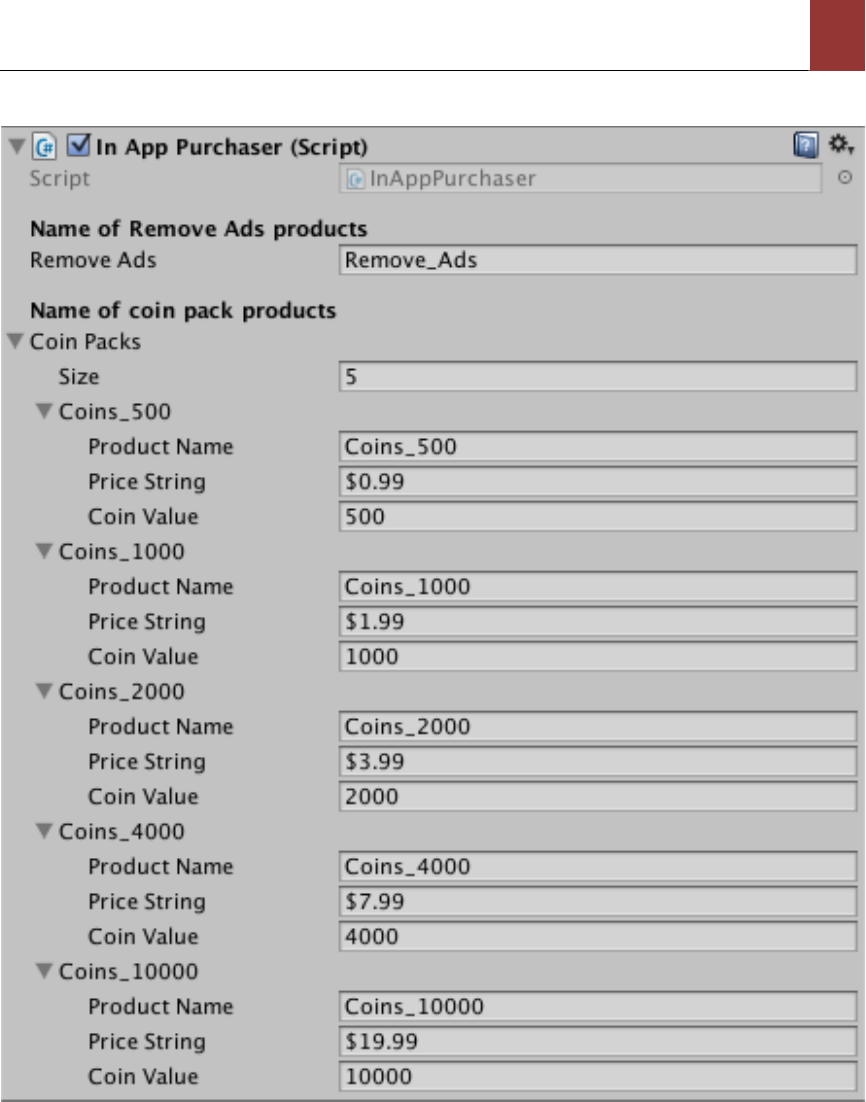This screenshot has height=1102, width=866.
Task: Open the component help reference icon
Action: (806, 147)
